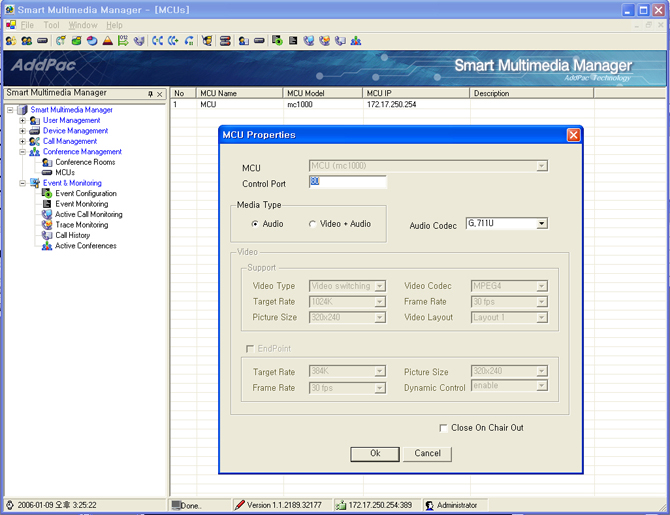
Task: Click the Control Port input field
Action: tap(347, 182)
